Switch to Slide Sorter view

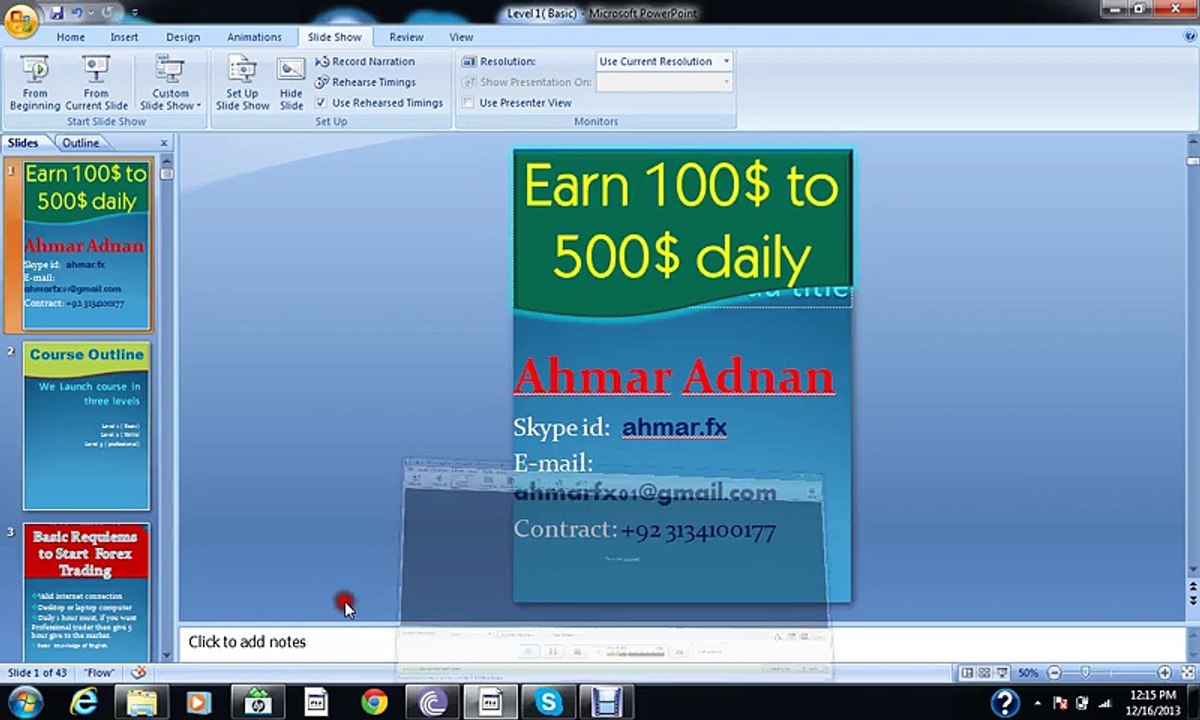984,673
